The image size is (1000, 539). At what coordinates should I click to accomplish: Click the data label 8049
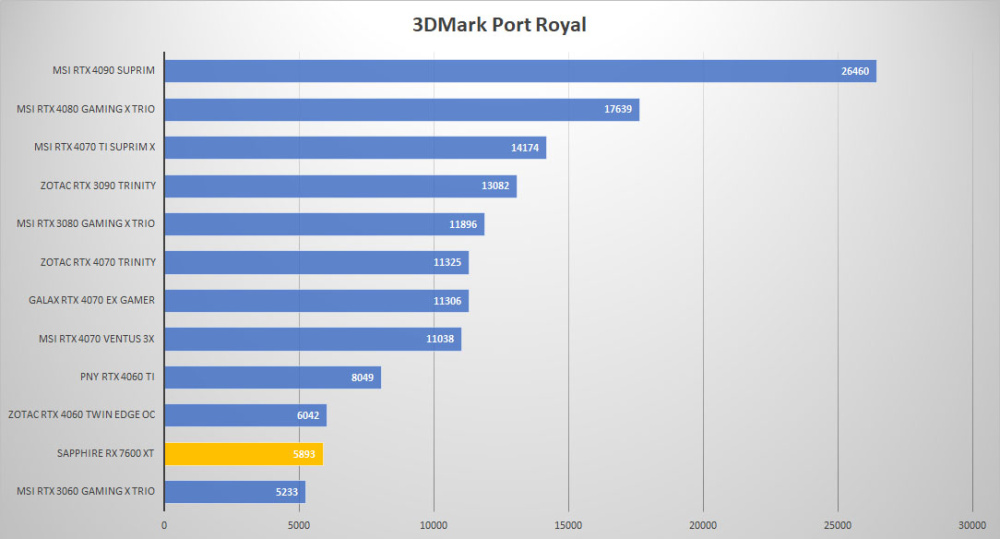362,377
